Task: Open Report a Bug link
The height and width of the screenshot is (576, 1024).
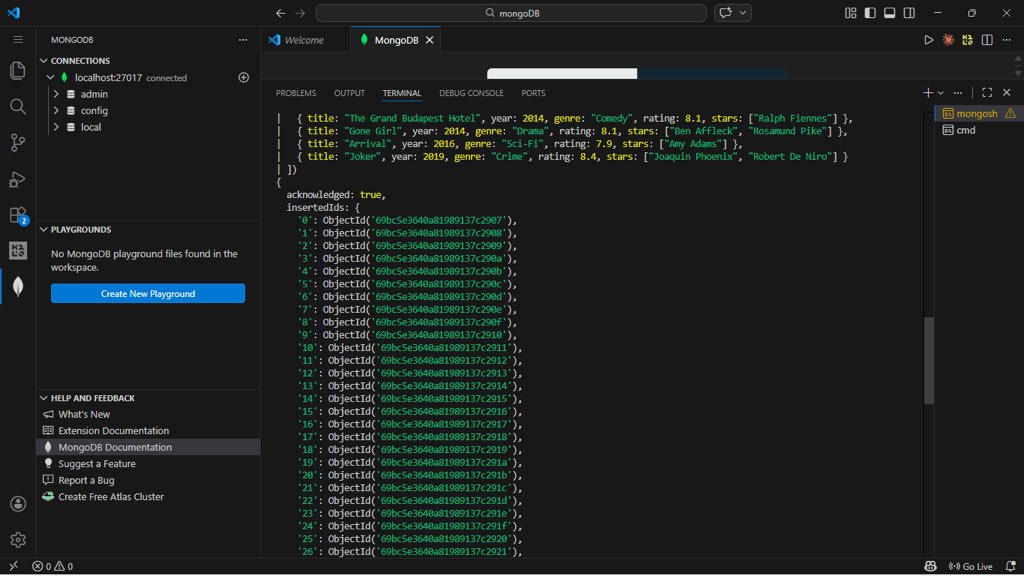Action: click(x=86, y=480)
